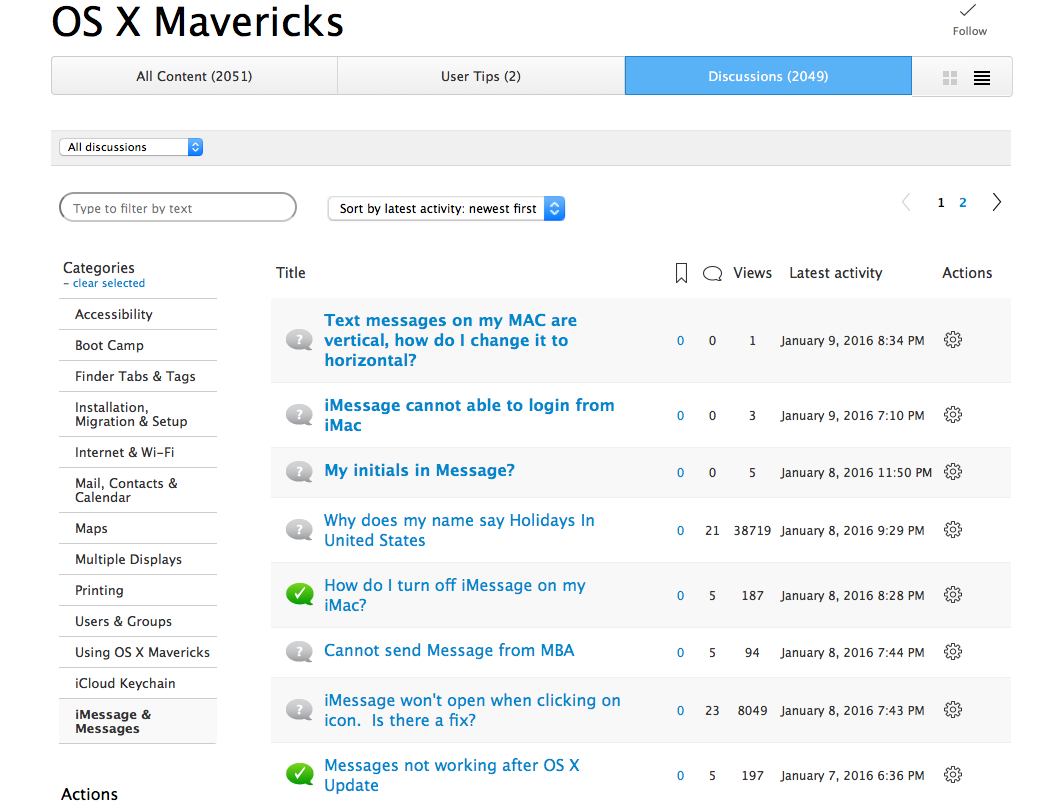Deselect iMessage & Messages category
Screen dimensions: 1048x801
(138, 721)
